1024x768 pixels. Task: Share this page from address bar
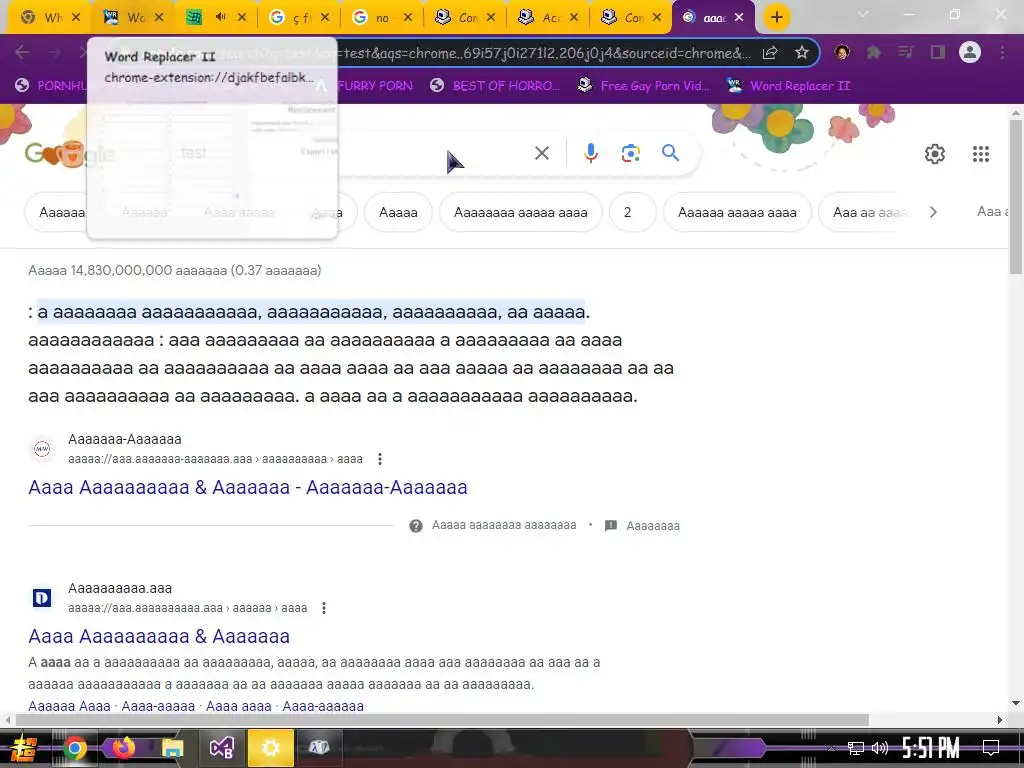770,53
